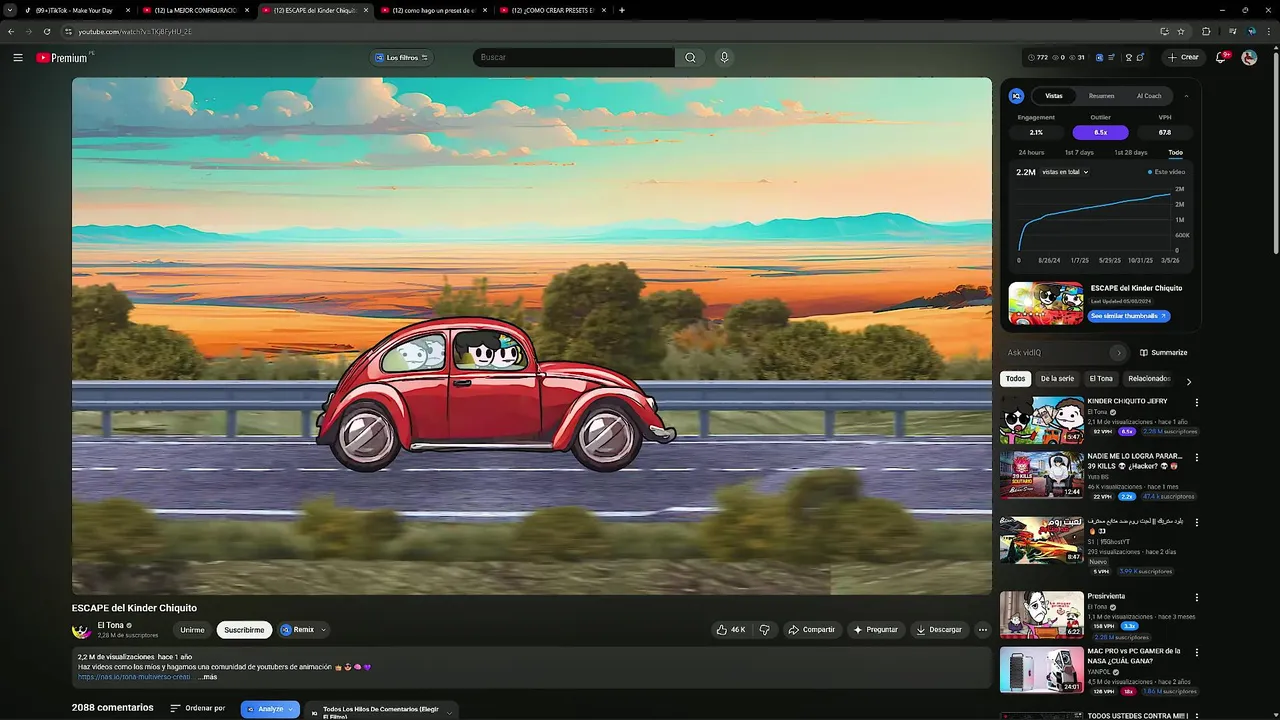The height and width of the screenshot is (720, 1280).
Task: Click browser reload button
Action: 46,31
